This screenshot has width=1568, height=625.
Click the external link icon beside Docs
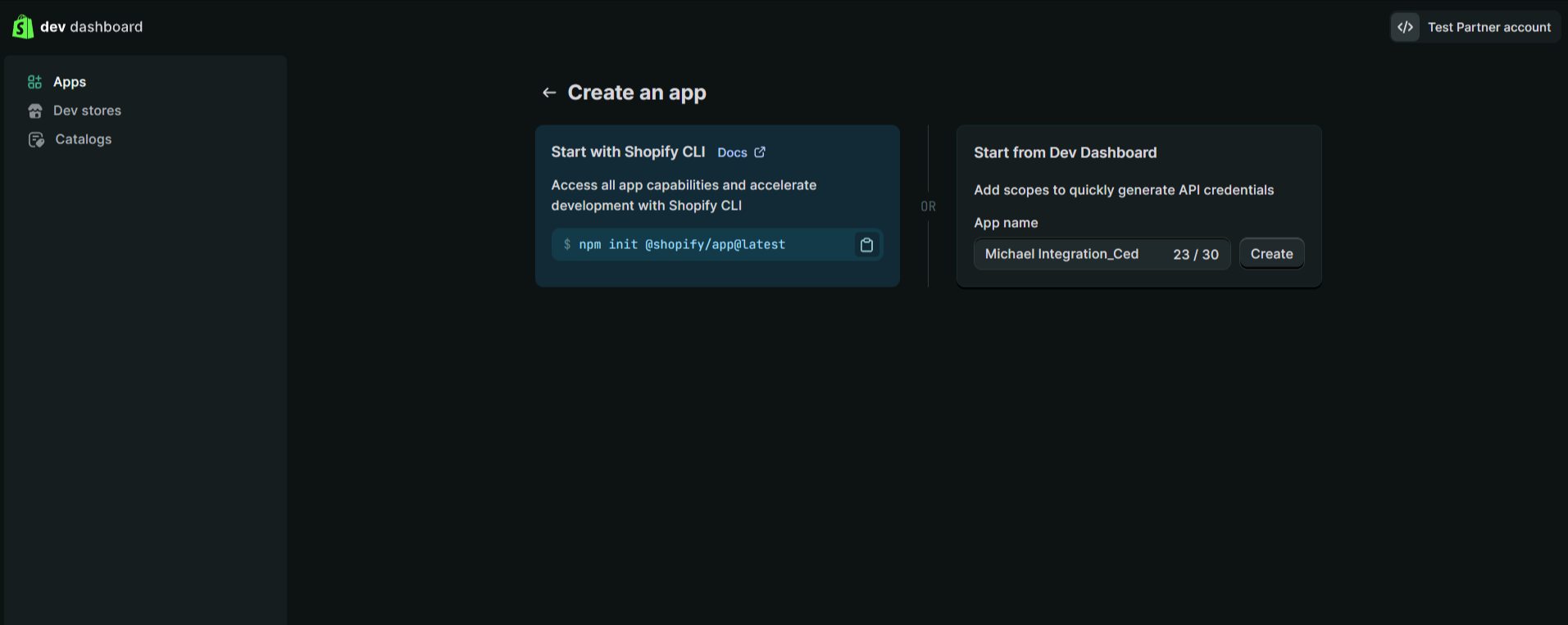[x=760, y=152]
